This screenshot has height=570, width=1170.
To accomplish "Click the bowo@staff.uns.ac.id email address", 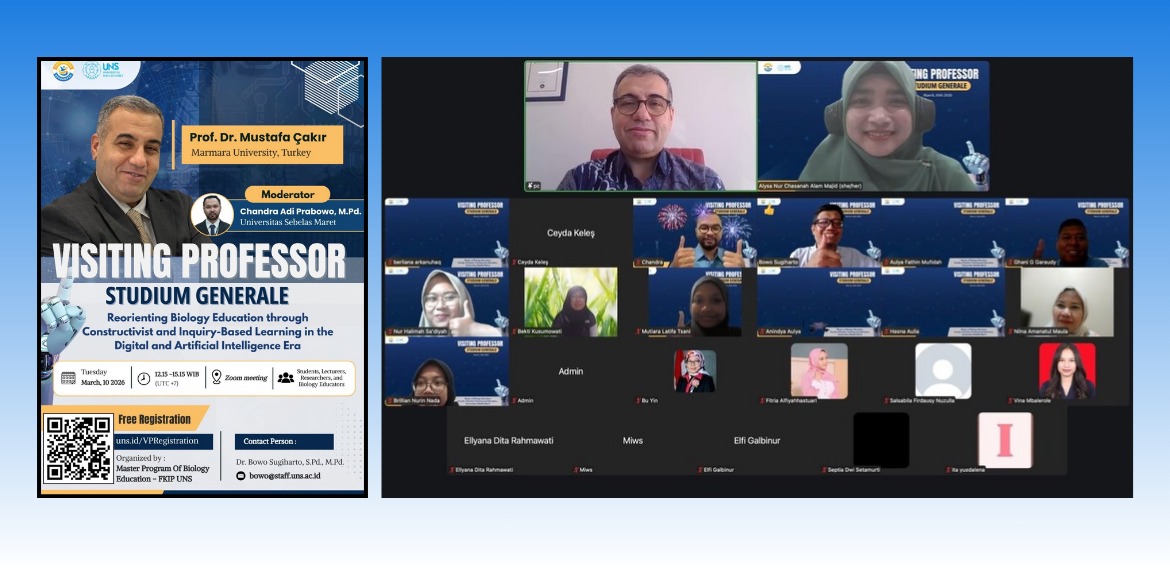I will pyautogui.click(x=290, y=476).
